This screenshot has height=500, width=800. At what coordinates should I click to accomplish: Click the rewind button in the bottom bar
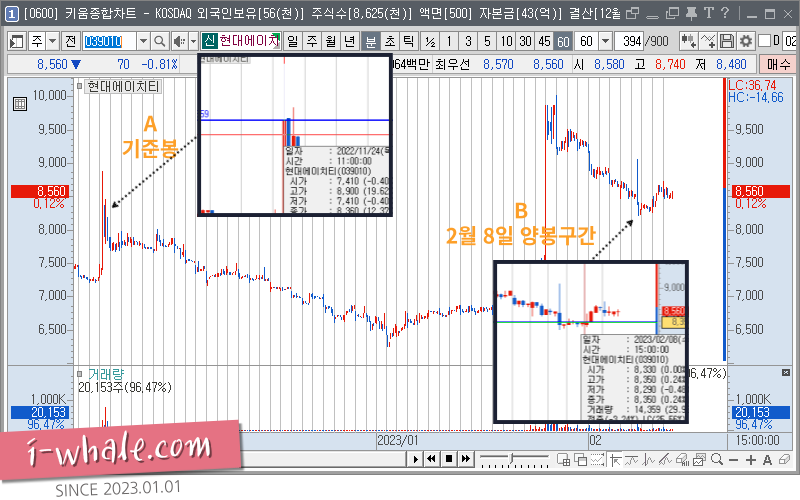(x=432, y=459)
